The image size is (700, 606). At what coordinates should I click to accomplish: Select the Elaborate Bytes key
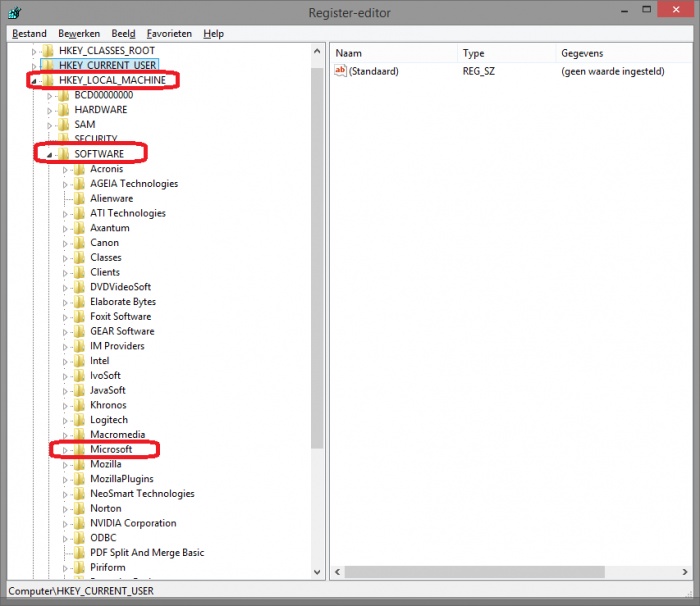point(123,301)
